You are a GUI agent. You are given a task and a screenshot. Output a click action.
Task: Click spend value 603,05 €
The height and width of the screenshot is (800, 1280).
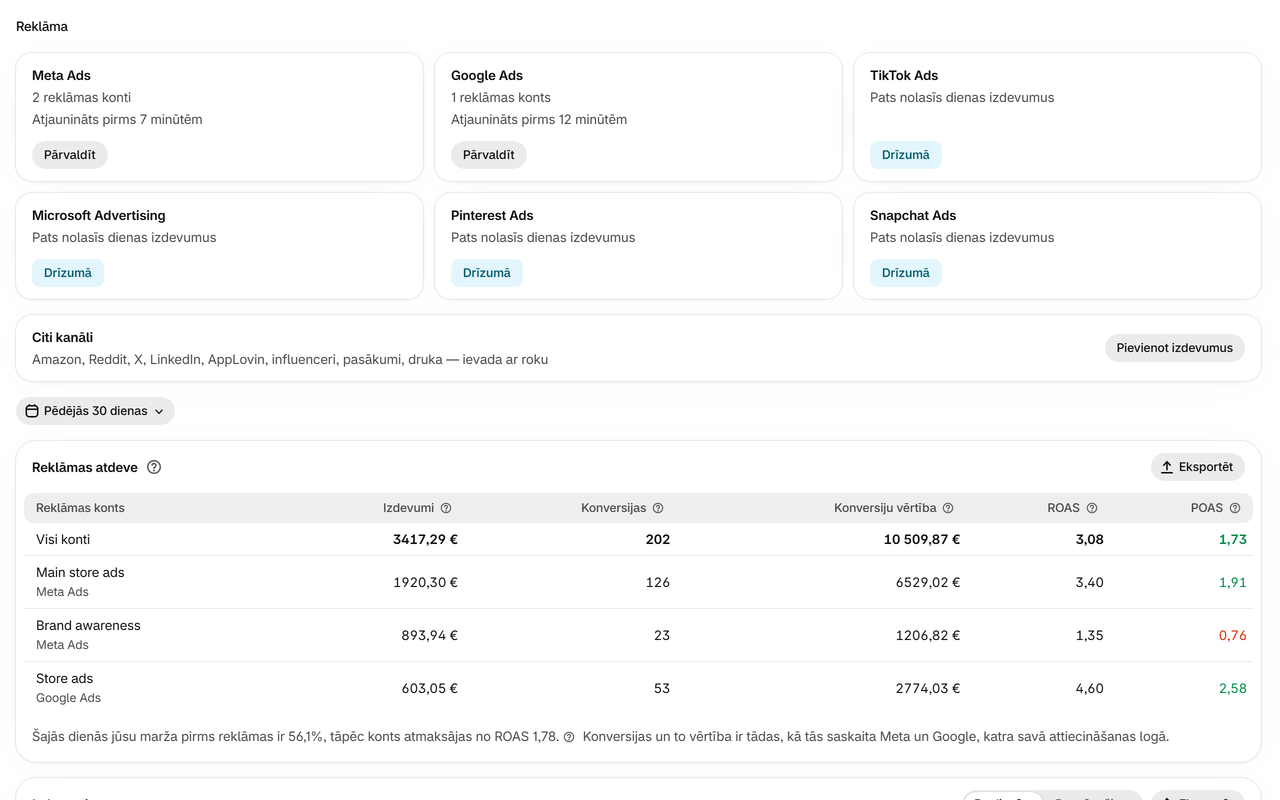pos(428,688)
